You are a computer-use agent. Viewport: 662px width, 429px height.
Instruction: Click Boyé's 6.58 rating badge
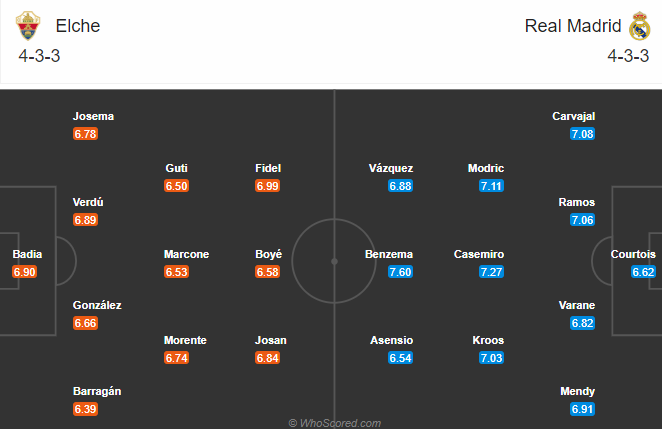pyautogui.click(x=267, y=272)
